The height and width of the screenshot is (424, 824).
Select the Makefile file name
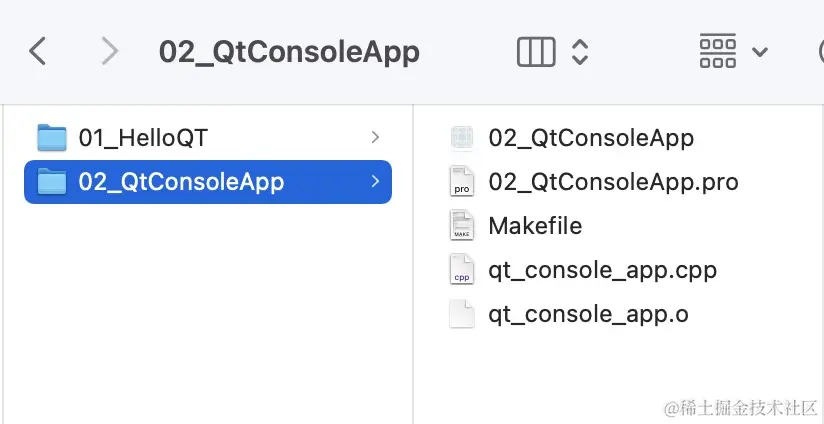535,226
